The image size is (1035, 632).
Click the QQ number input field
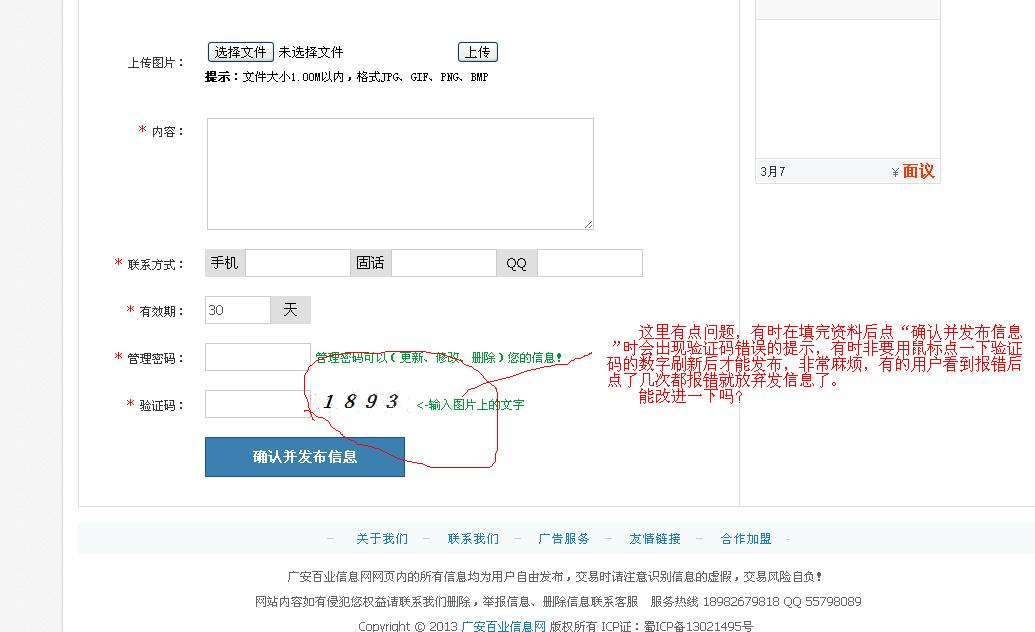(589, 263)
